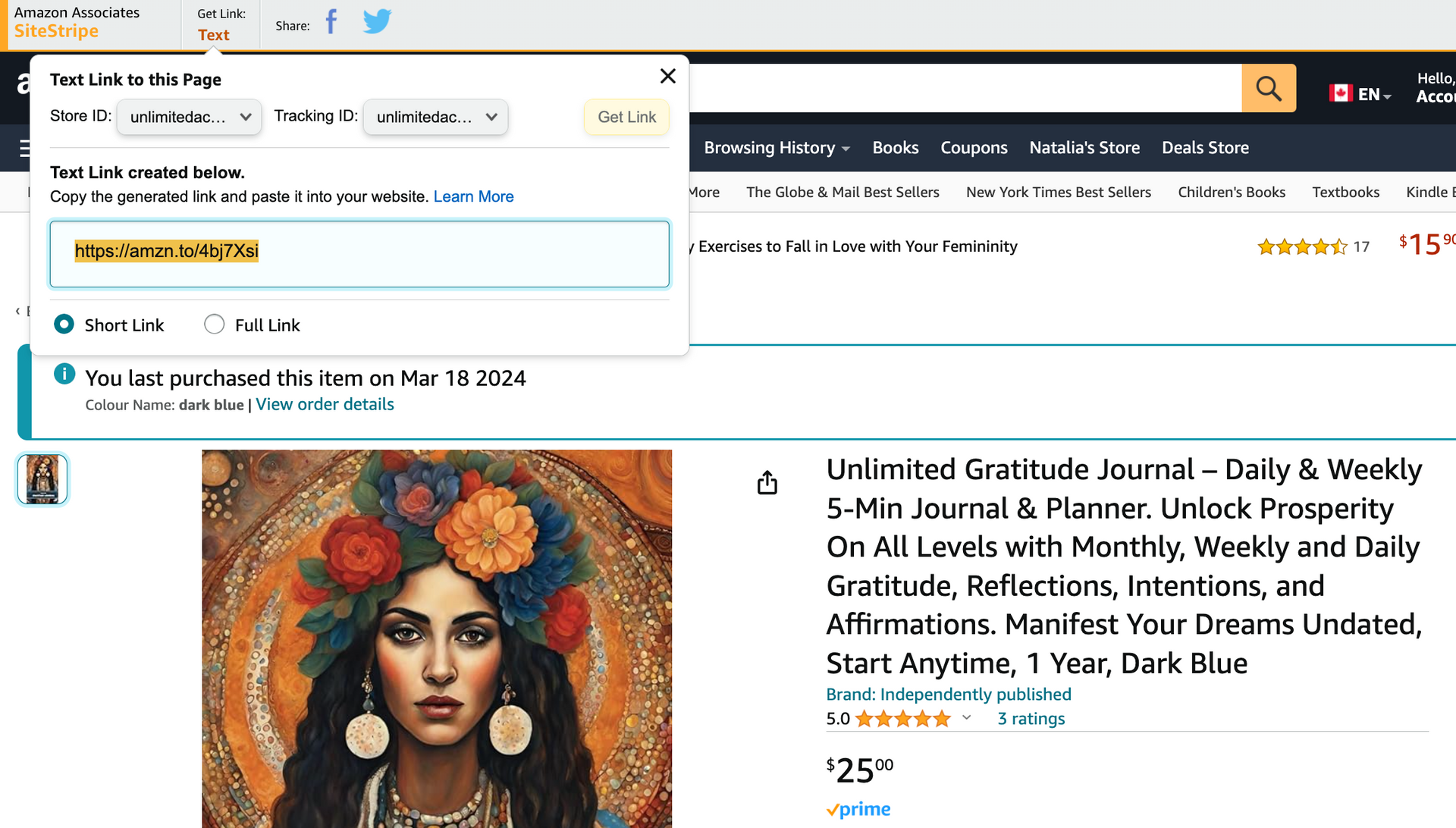Screen dimensions: 1456x828
Task: Open the Books nav item
Action: tap(895, 148)
